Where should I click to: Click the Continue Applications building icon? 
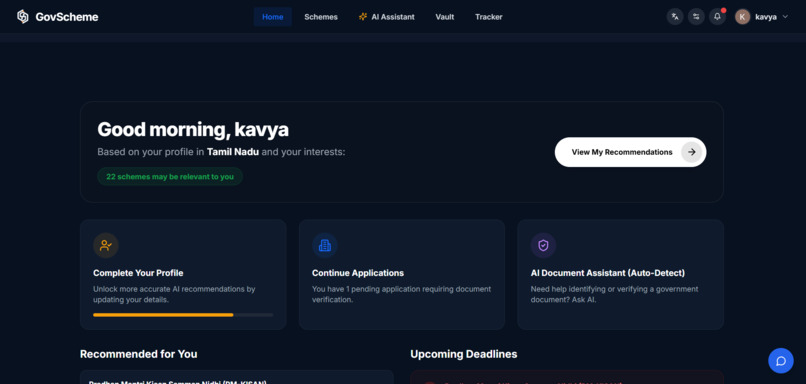325,245
